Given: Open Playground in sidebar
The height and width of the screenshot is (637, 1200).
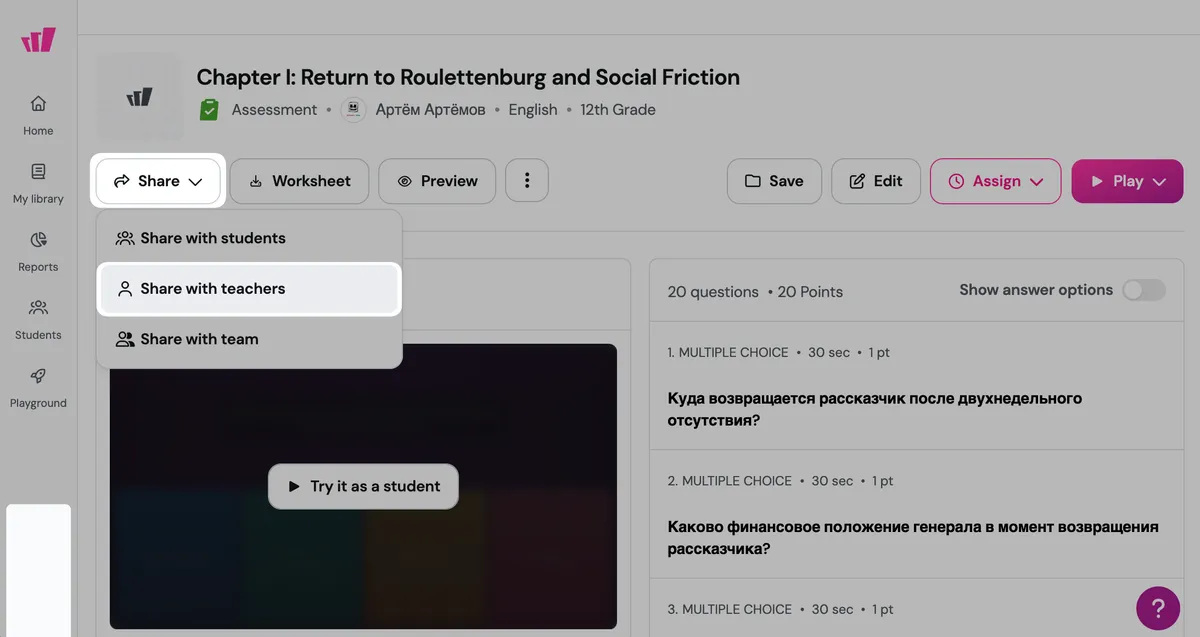Looking at the screenshot, I should (38, 388).
